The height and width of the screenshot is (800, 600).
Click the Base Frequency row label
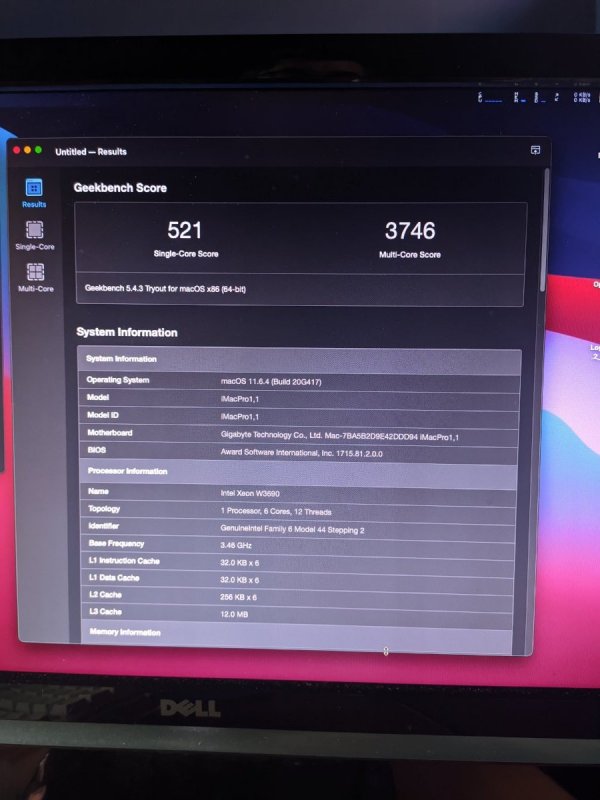(x=116, y=543)
